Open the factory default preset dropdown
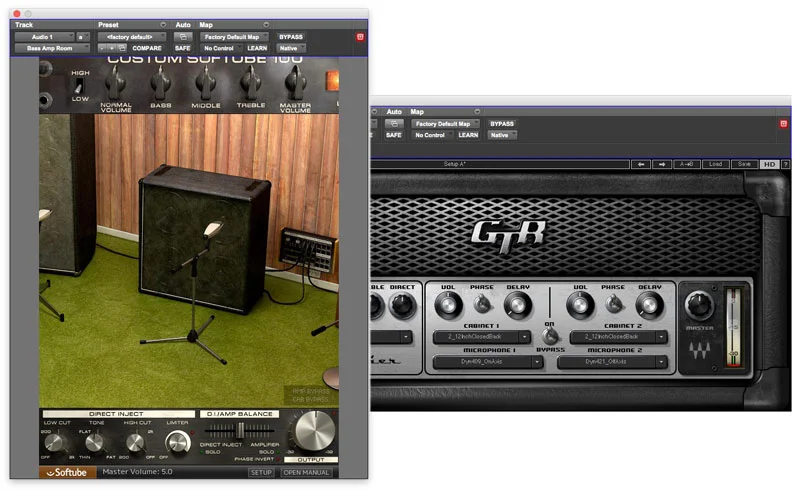The height and width of the screenshot is (490, 800). [132, 37]
